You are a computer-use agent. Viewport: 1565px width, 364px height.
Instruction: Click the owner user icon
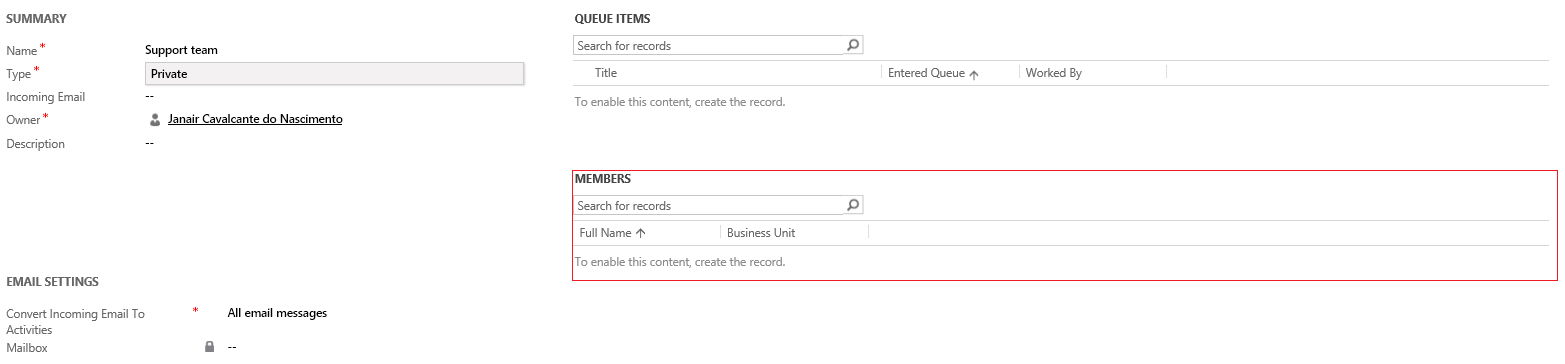click(x=155, y=119)
